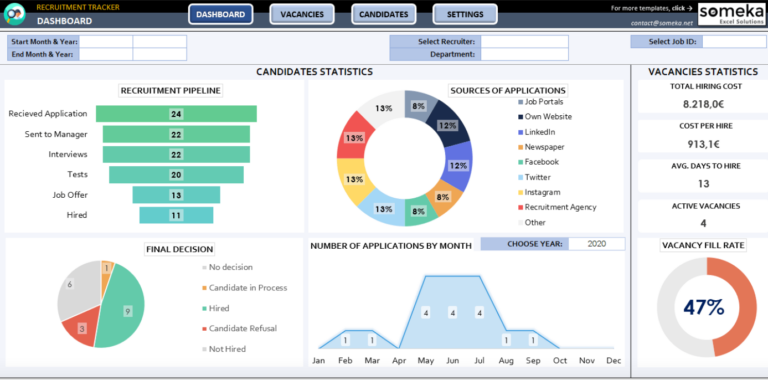The image size is (768, 380).
Task: Open the Settings section
Action: tap(465, 14)
